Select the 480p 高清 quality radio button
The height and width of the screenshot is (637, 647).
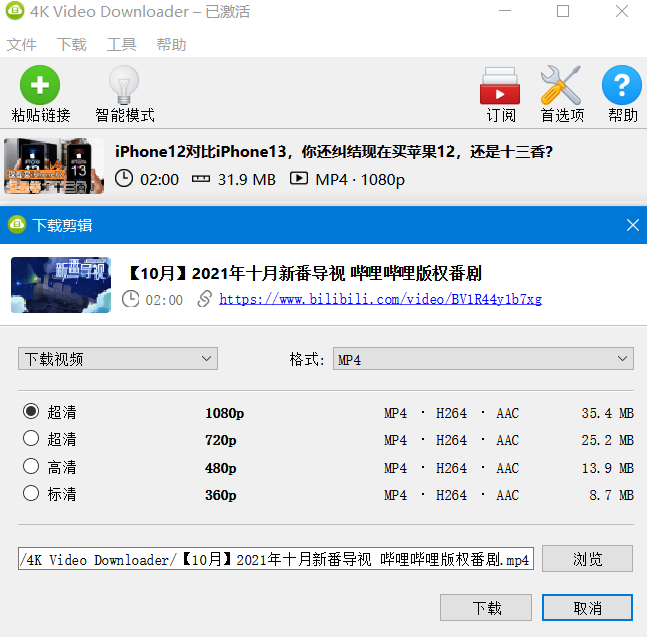[x=31, y=466]
